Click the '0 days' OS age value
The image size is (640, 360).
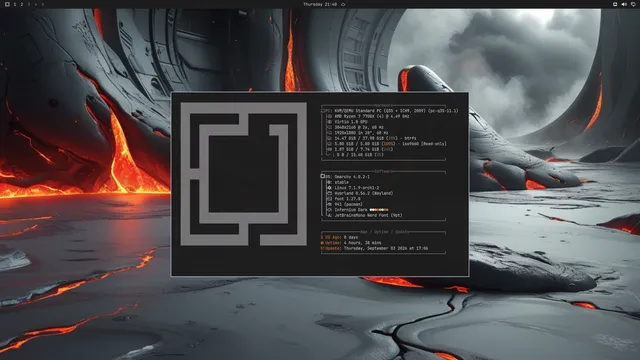point(351,237)
